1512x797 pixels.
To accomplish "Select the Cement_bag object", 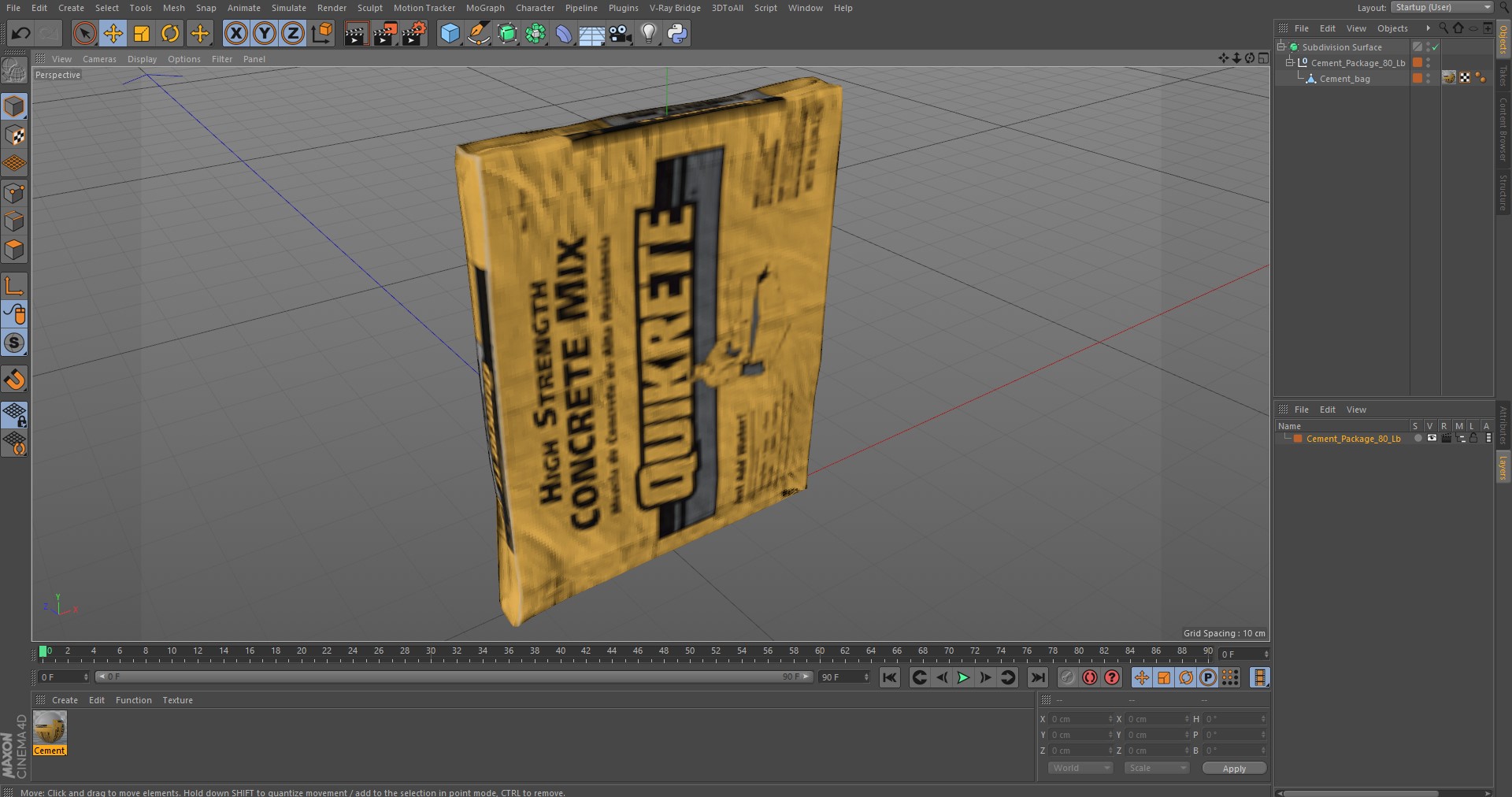I will tap(1344, 79).
